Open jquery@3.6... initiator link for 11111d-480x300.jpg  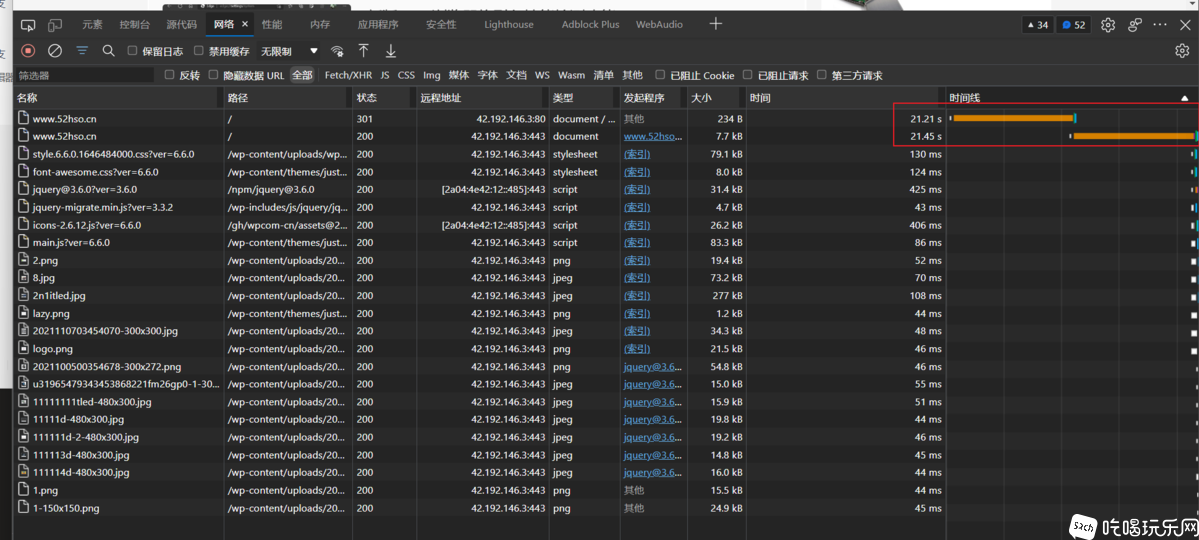point(652,419)
